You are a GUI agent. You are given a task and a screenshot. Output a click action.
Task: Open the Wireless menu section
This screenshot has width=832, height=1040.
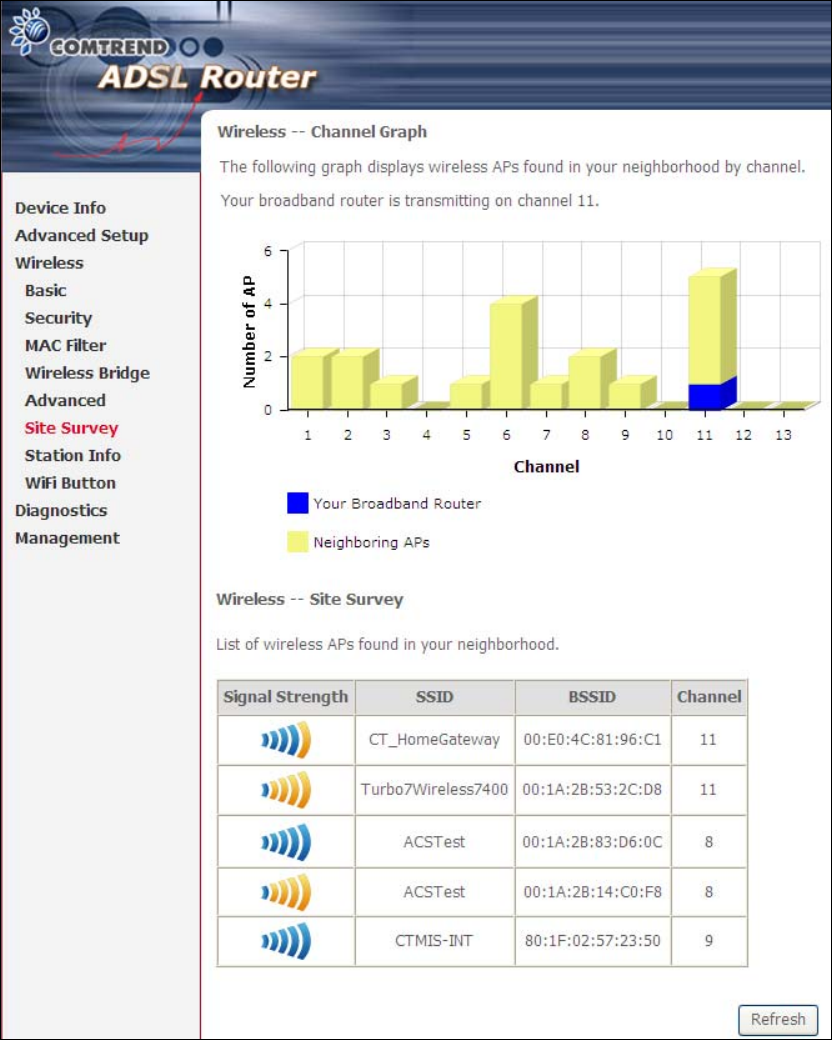point(49,263)
